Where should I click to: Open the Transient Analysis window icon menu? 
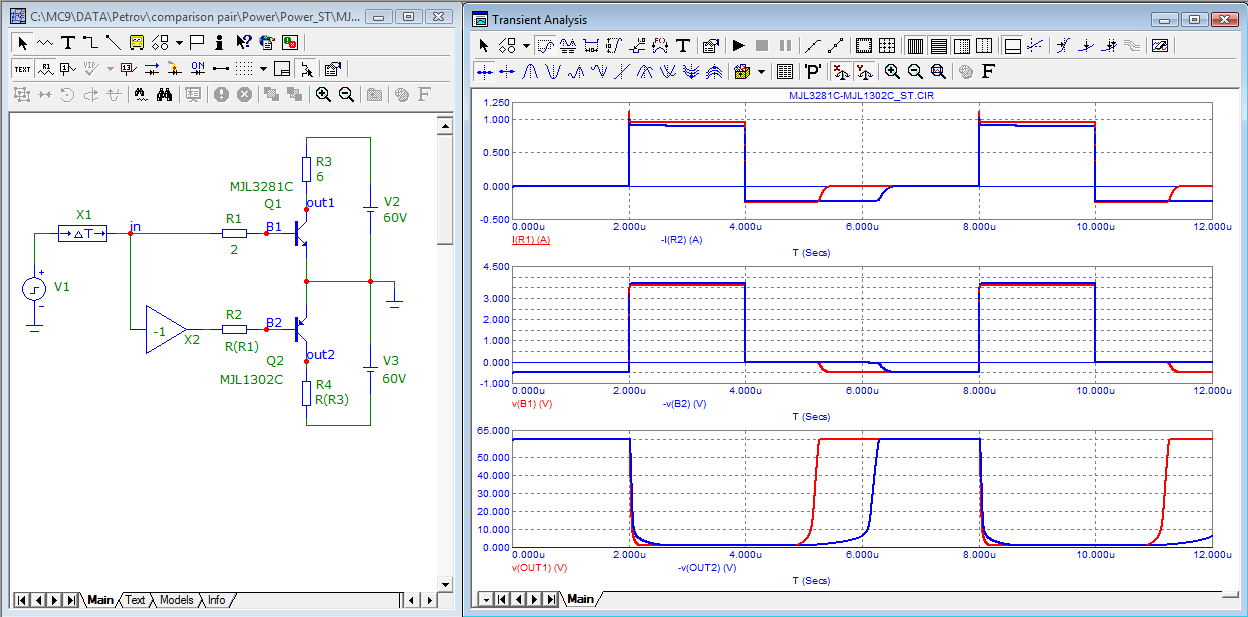click(x=480, y=20)
